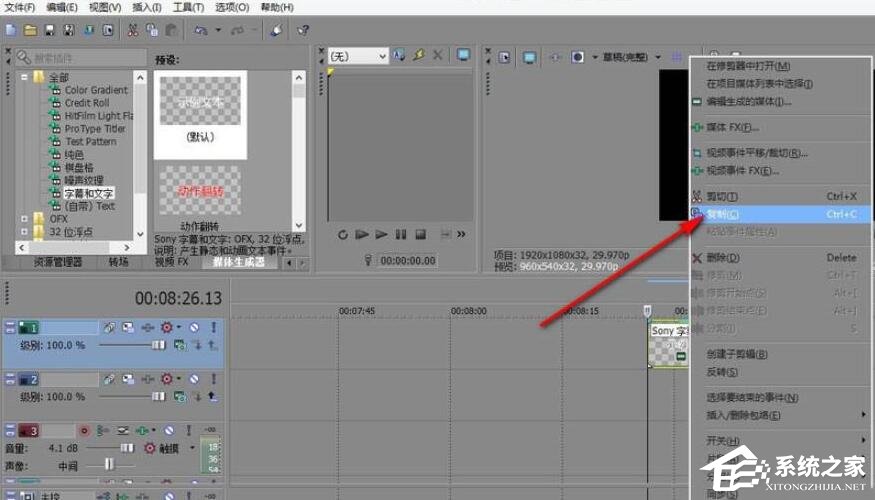The width and height of the screenshot is (875, 500).
Task: Click the Copy icon in main toolbar
Action: (152, 30)
